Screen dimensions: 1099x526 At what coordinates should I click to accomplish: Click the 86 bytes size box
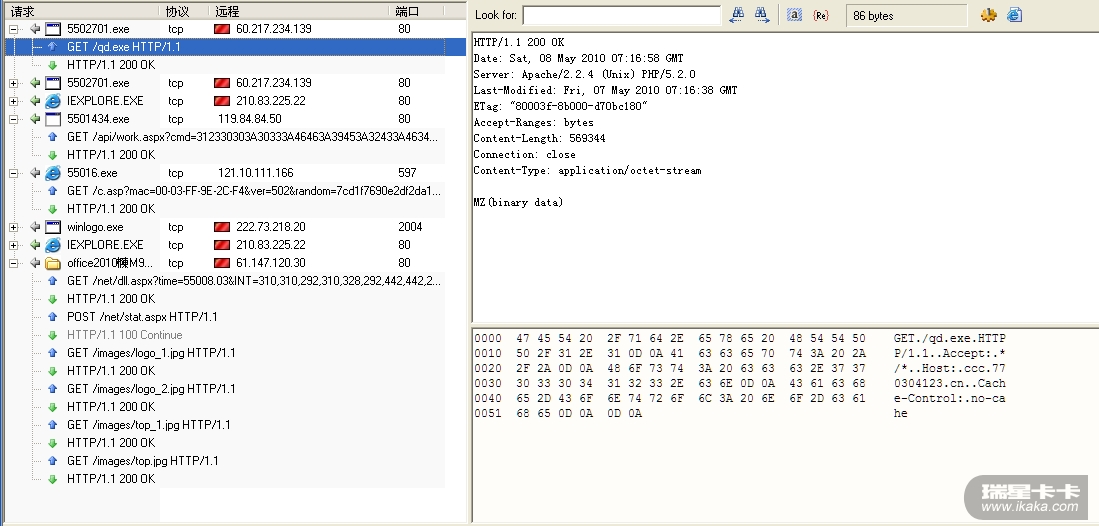(906, 15)
